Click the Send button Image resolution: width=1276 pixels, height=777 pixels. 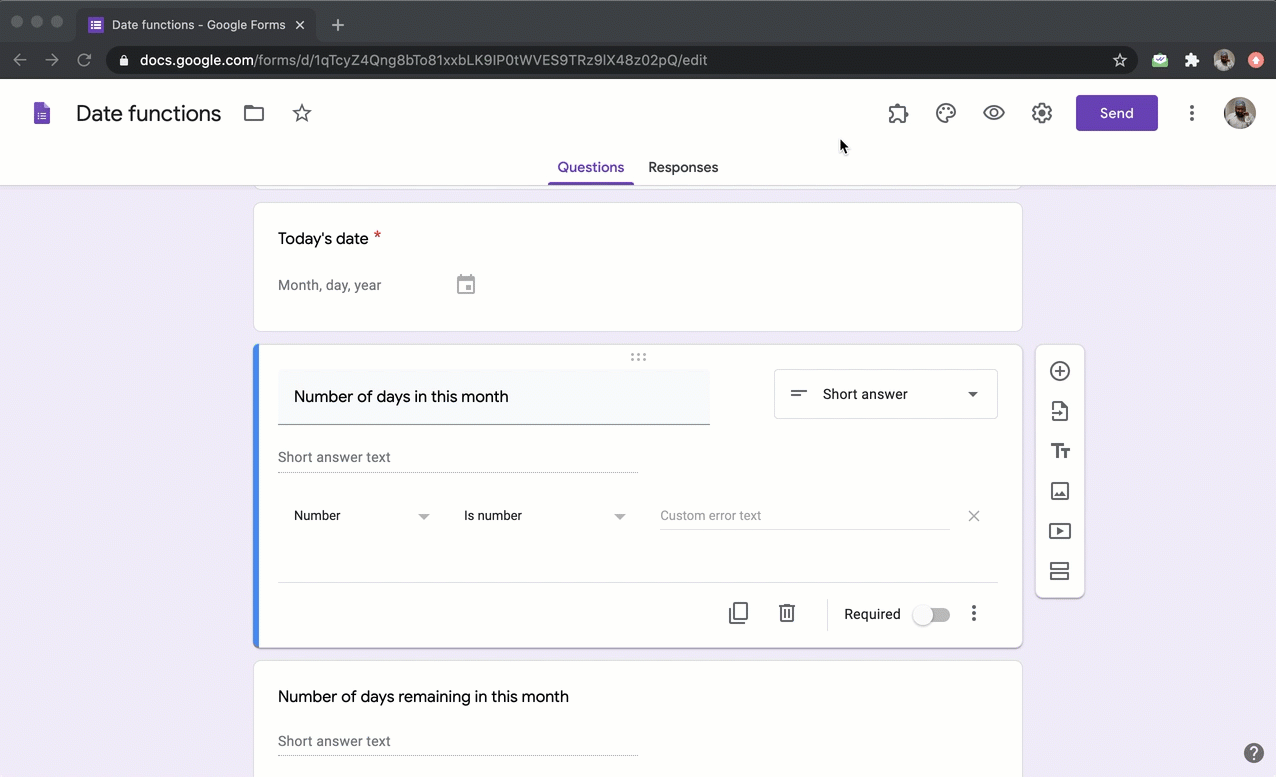point(1116,113)
